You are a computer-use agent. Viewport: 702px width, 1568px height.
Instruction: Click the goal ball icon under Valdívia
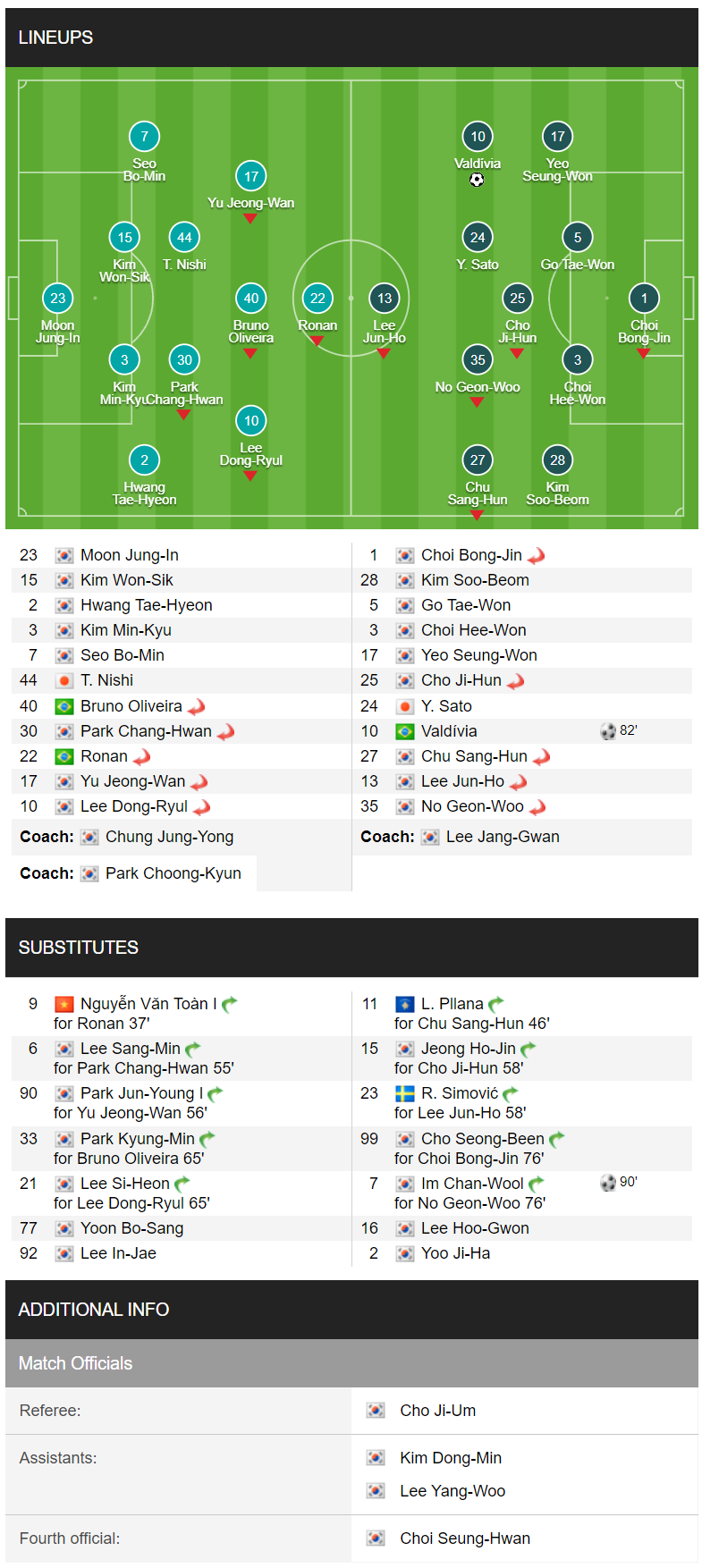477,180
